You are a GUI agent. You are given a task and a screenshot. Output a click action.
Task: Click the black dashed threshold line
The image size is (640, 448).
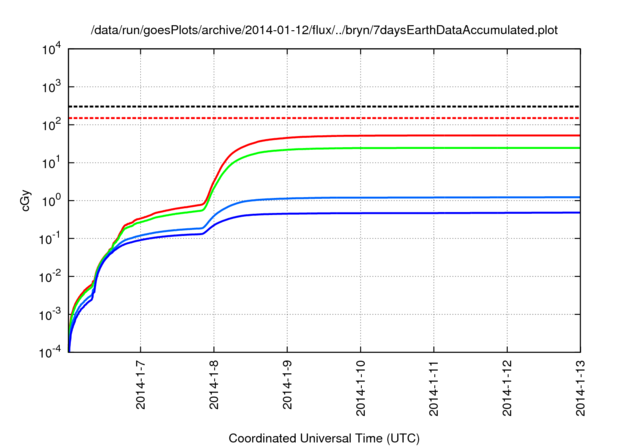[324, 106]
